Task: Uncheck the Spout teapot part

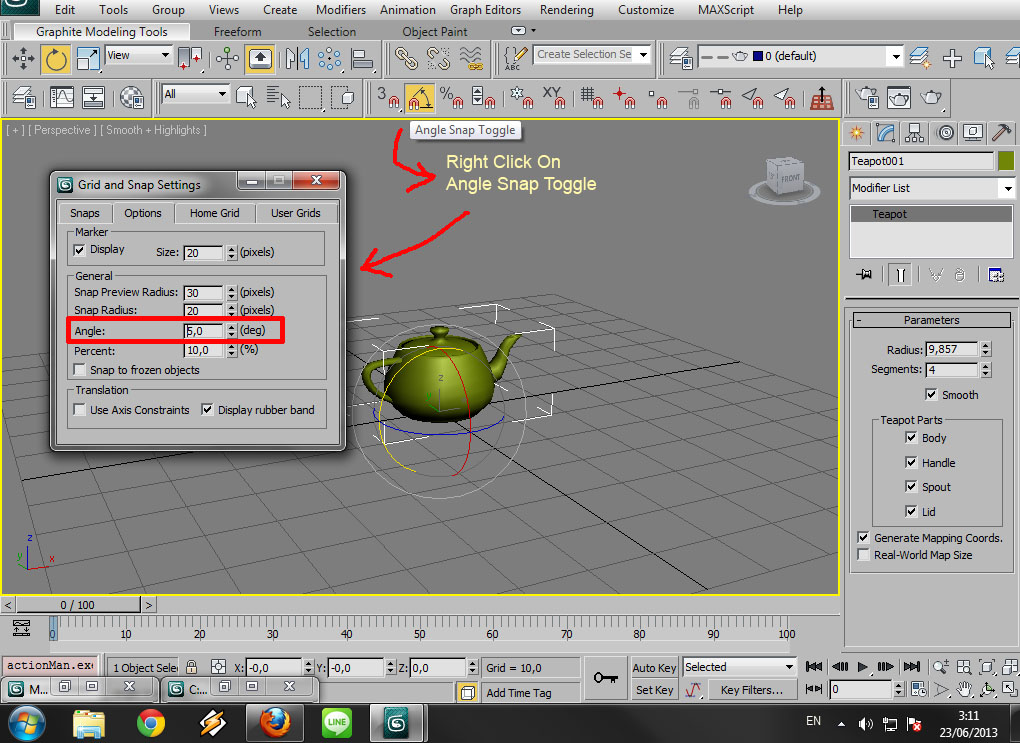Action: [912, 487]
